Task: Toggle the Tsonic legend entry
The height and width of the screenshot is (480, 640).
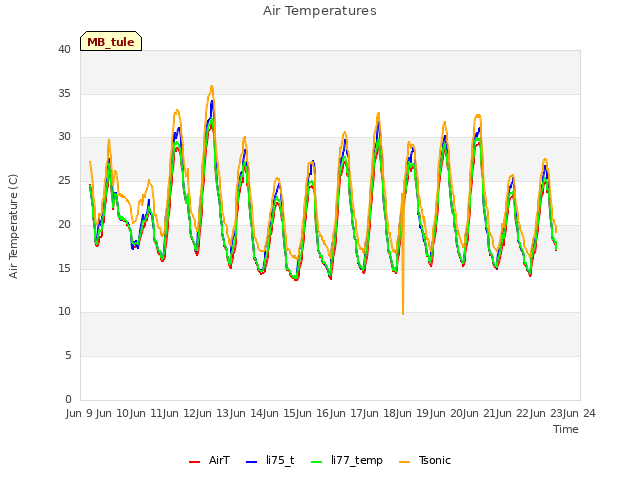Action: pyautogui.click(x=425, y=460)
